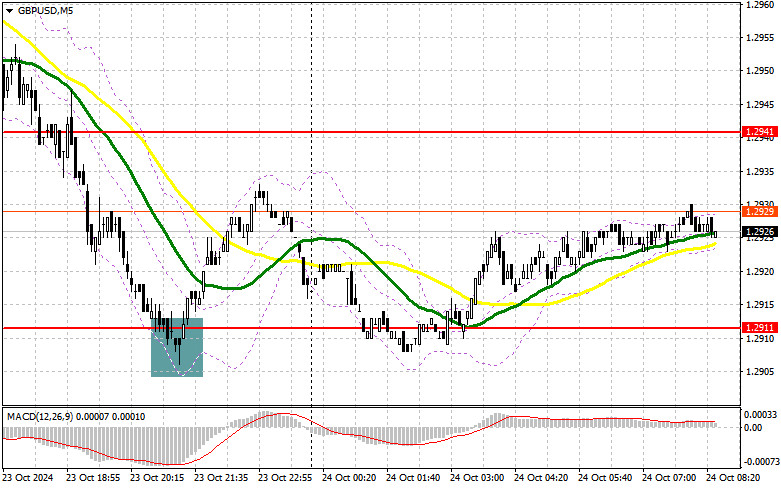Image resolution: width=781 pixels, height=489 pixels.
Task: Select the 1.2920 price scale value
Action: tap(760, 271)
